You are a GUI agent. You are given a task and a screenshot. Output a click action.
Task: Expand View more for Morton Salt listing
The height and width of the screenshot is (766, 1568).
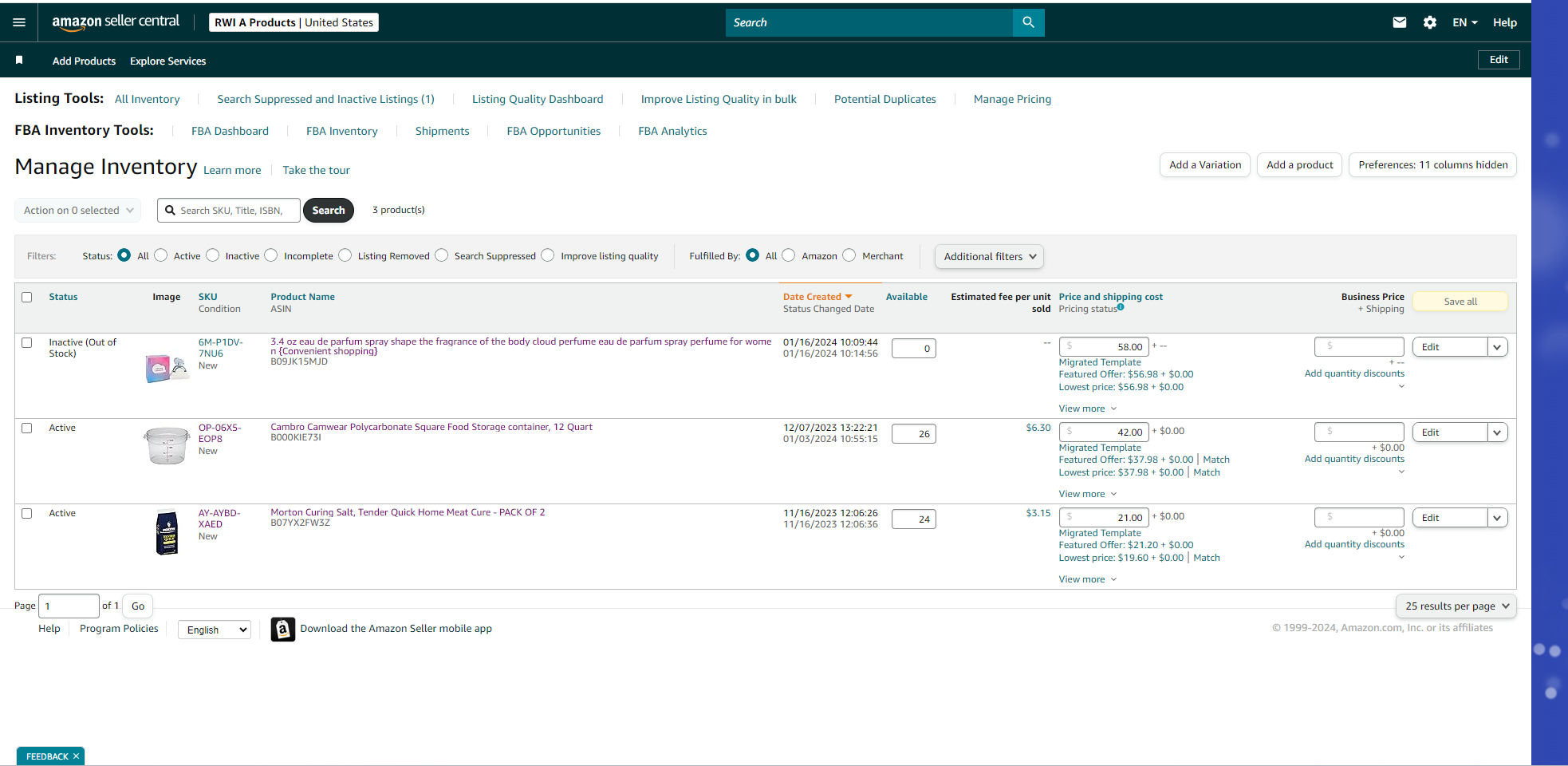(1087, 579)
